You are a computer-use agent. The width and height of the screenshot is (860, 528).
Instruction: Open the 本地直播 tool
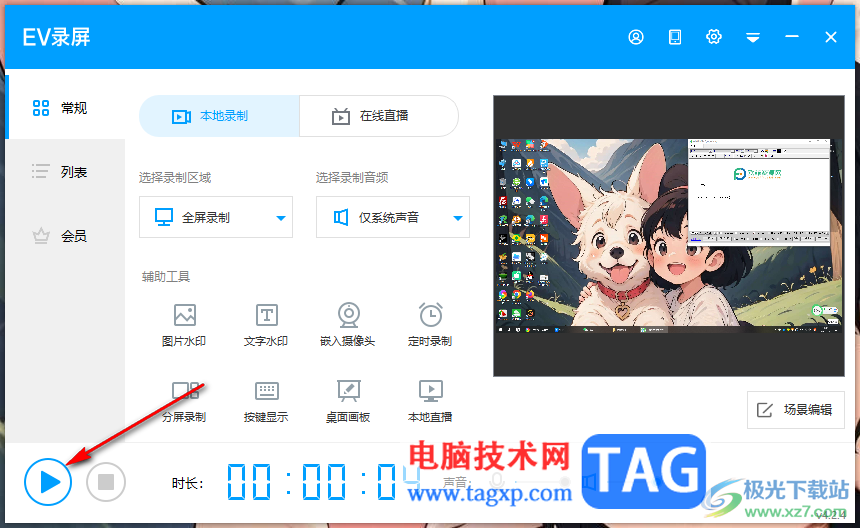point(430,401)
